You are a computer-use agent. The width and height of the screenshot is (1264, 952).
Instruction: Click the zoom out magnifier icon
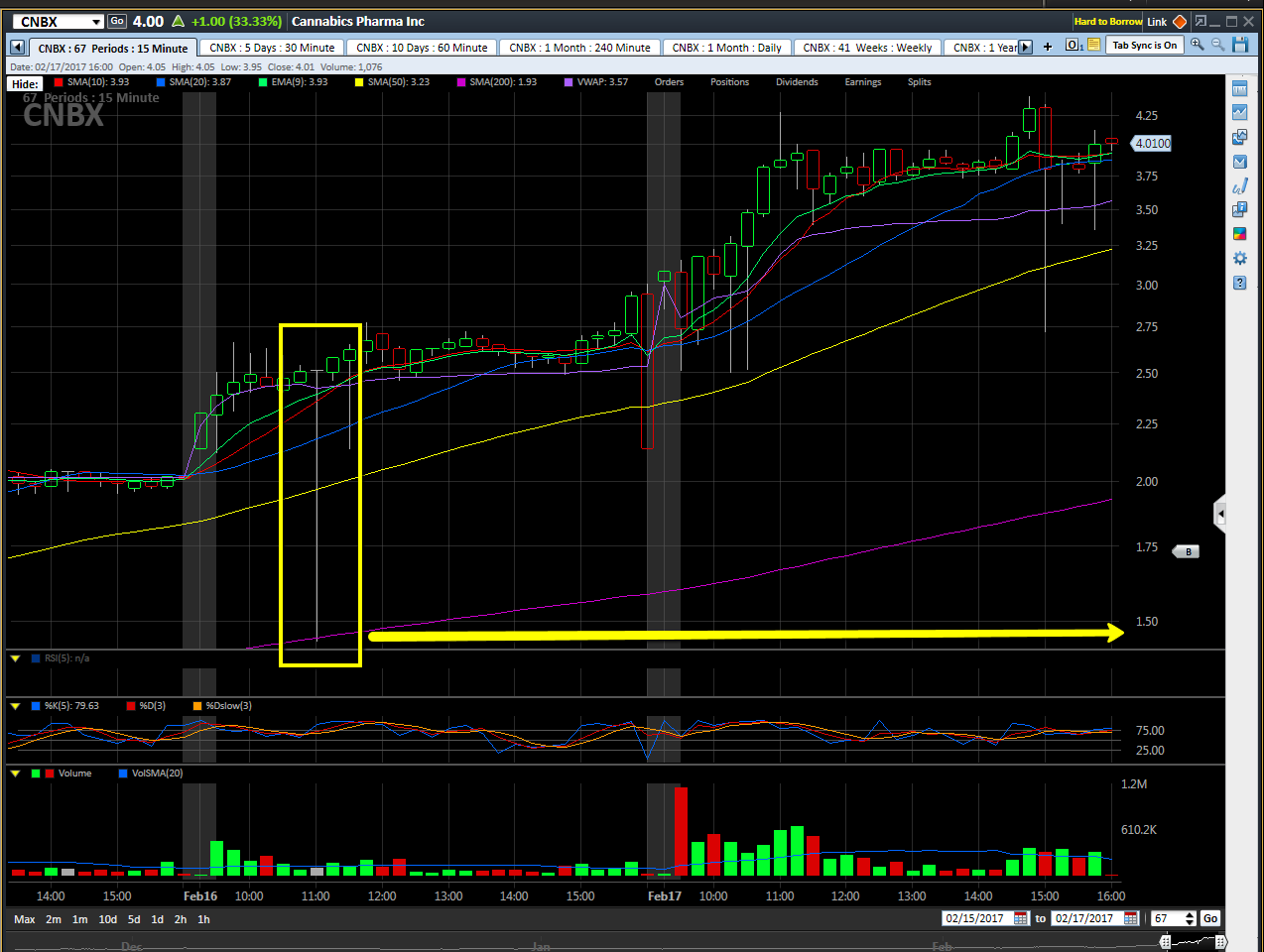click(x=1217, y=45)
